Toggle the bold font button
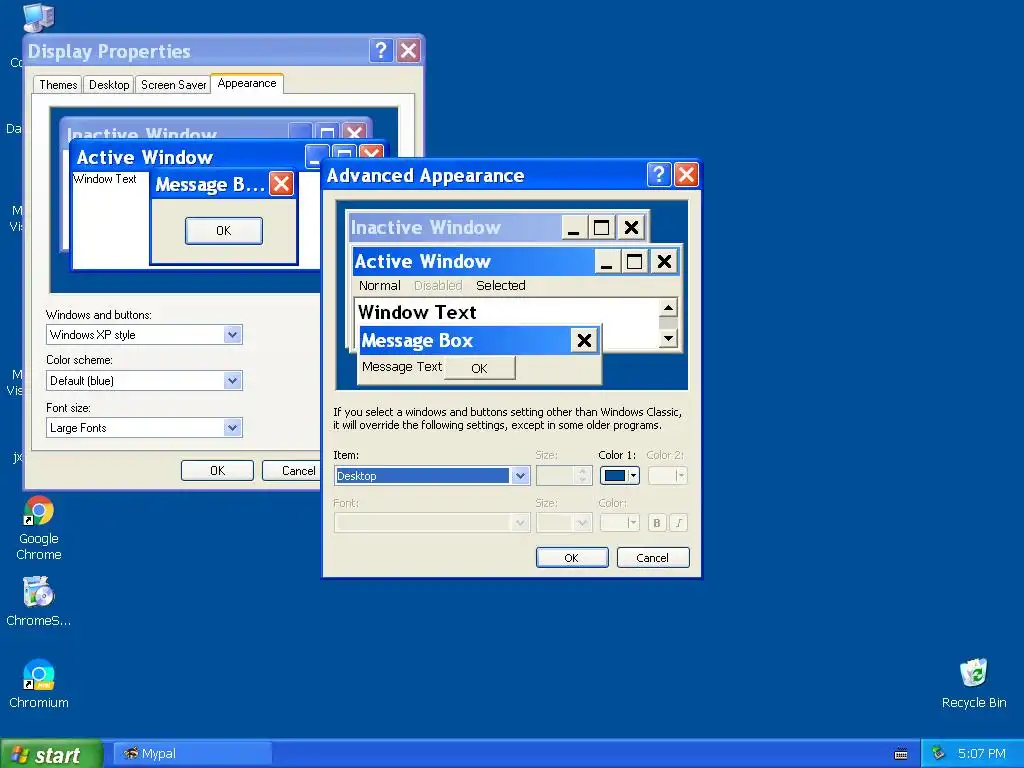 click(x=657, y=522)
